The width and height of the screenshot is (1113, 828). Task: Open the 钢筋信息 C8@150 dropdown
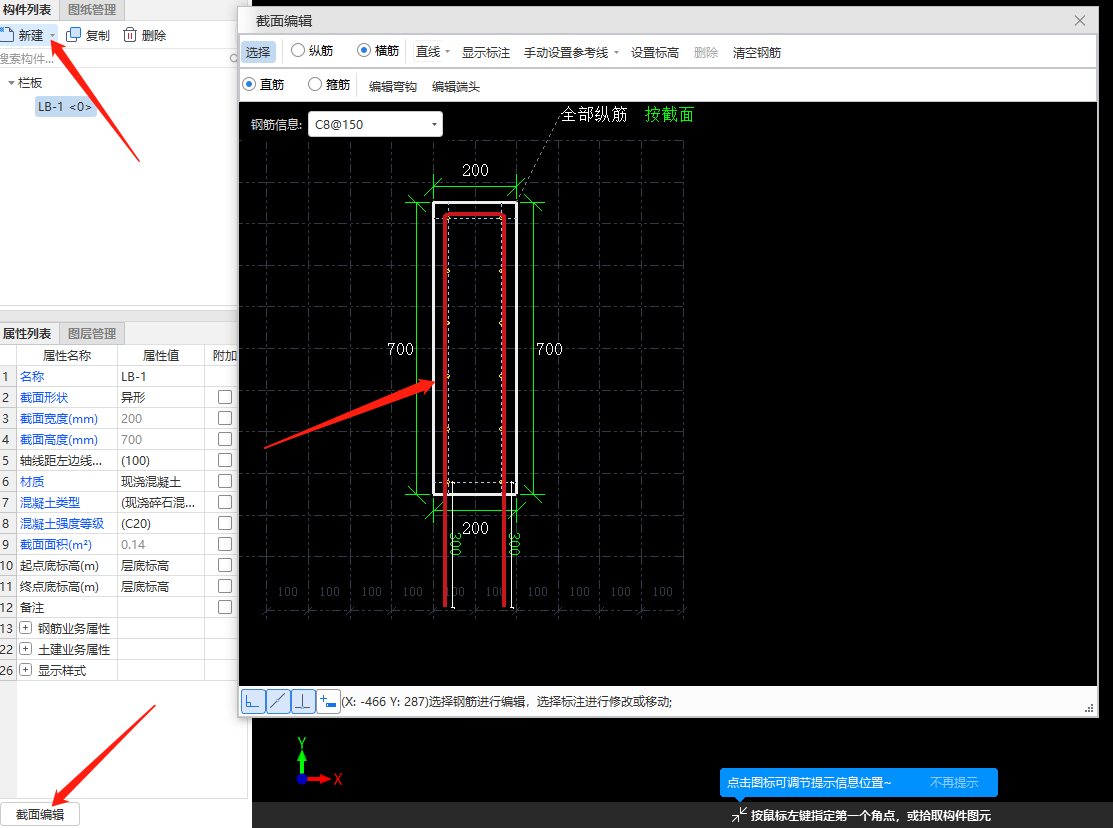coord(434,124)
